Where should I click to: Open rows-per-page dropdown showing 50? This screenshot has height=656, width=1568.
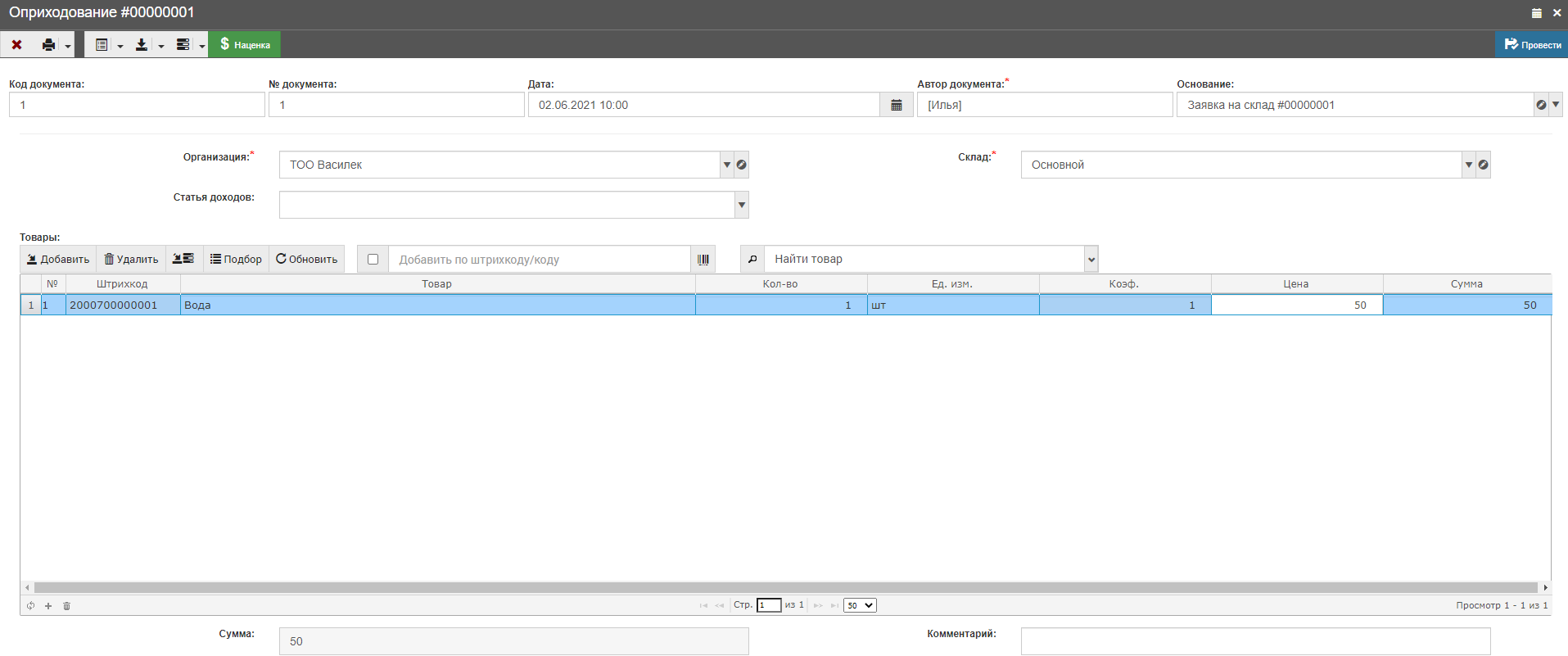(x=860, y=605)
